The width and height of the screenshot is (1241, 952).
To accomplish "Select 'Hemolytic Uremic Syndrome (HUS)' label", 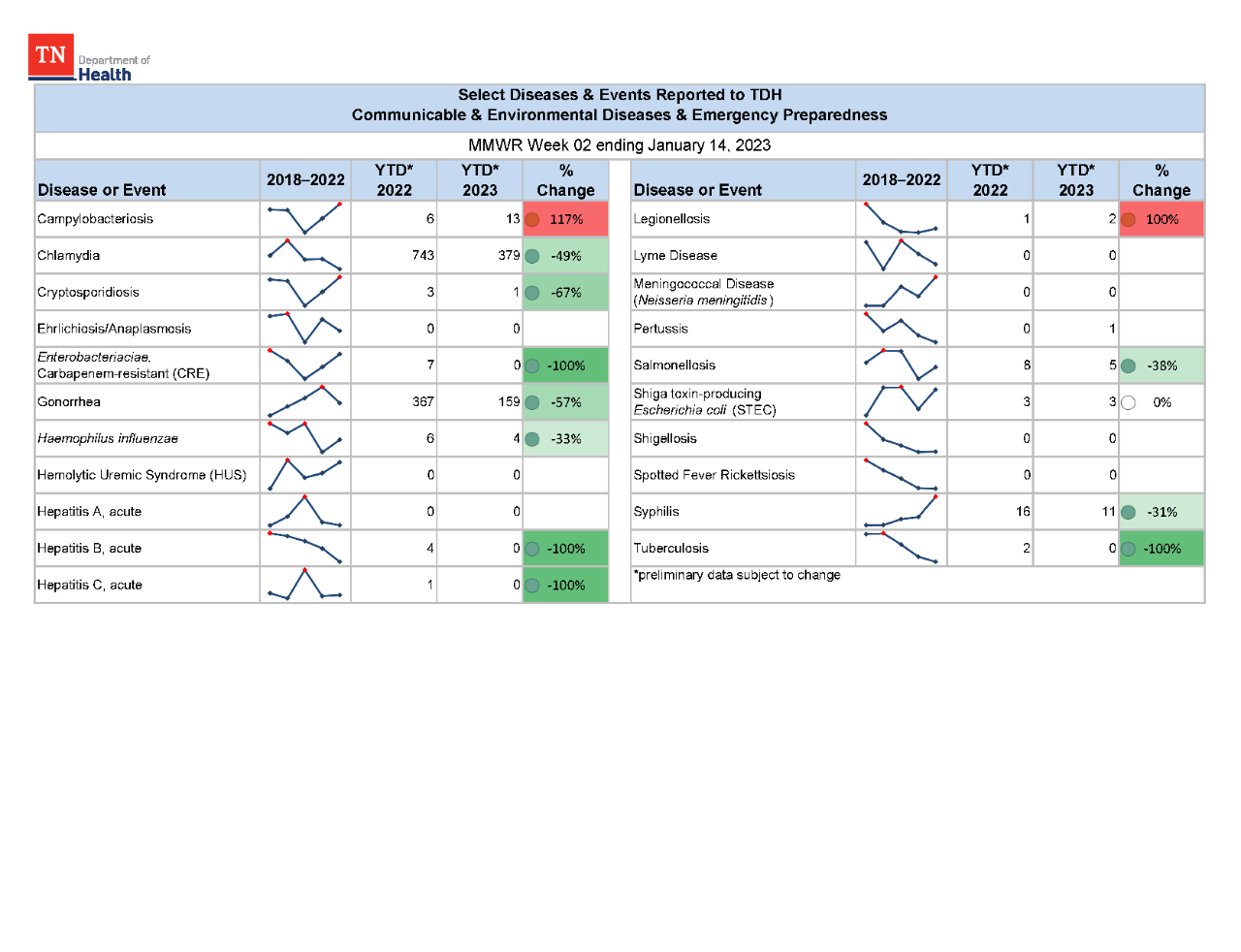I will click(142, 475).
